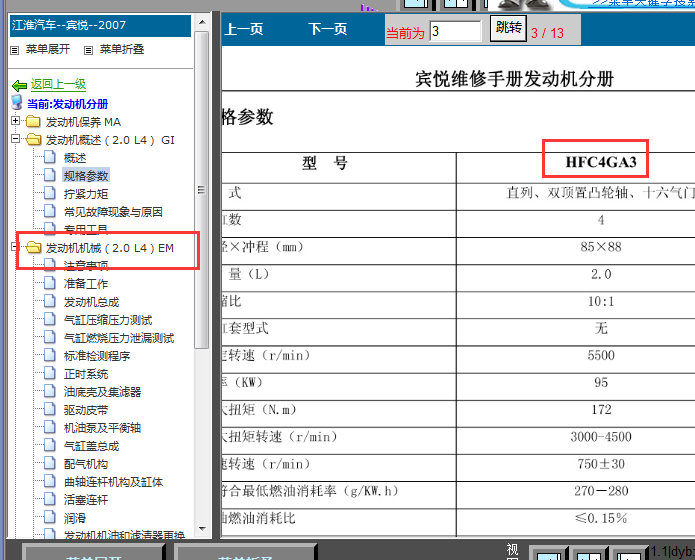695x560 pixels.
Task: Open the 活塞连杆 page
Action: (86, 500)
